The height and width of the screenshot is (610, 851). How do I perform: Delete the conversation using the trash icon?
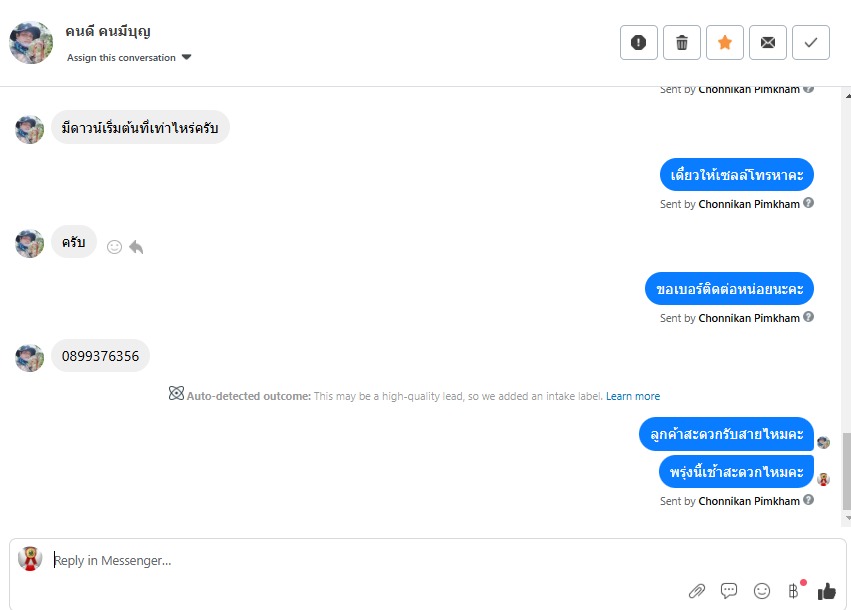[682, 42]
